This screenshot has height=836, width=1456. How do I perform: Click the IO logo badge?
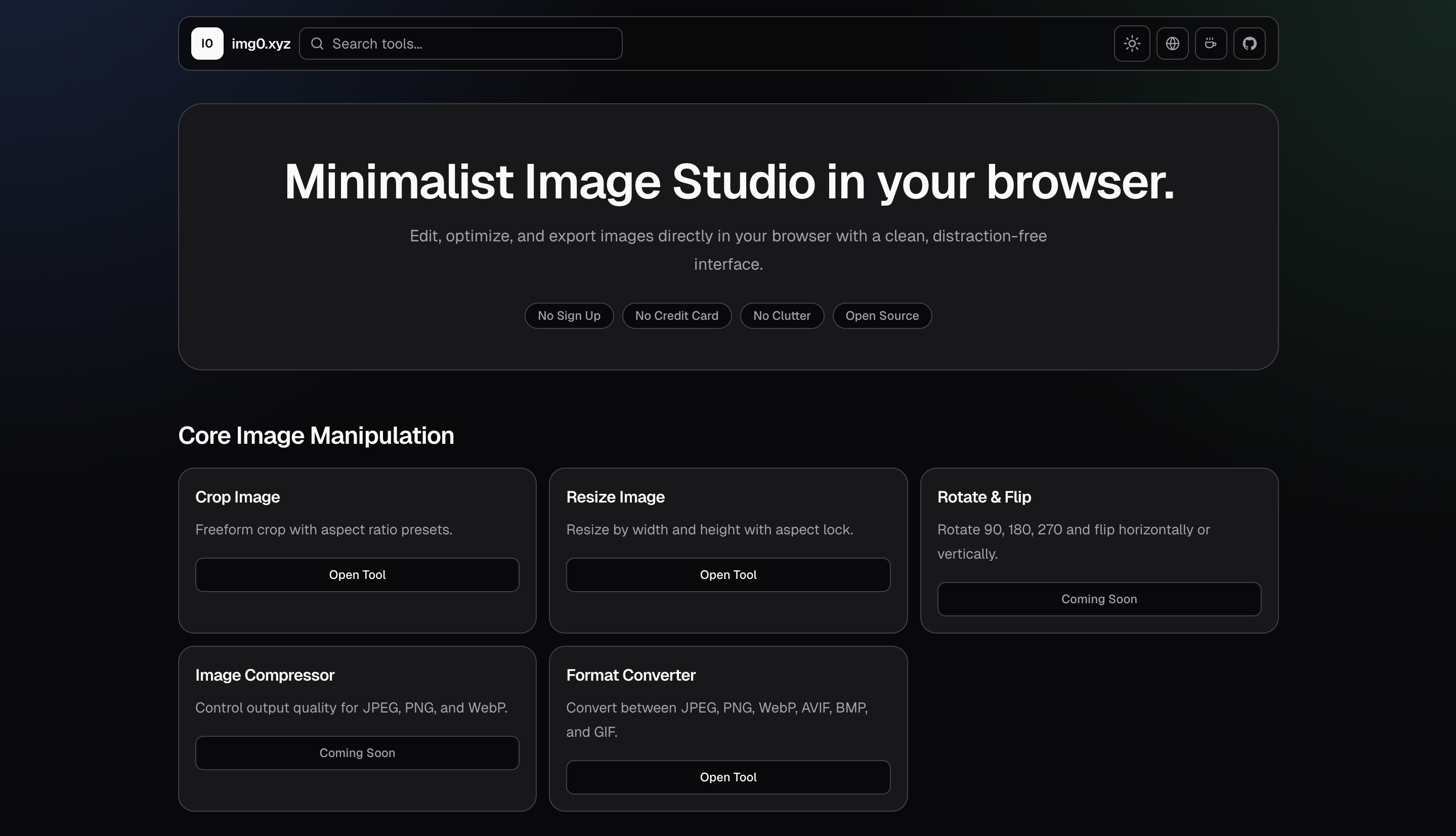[207, 44]
